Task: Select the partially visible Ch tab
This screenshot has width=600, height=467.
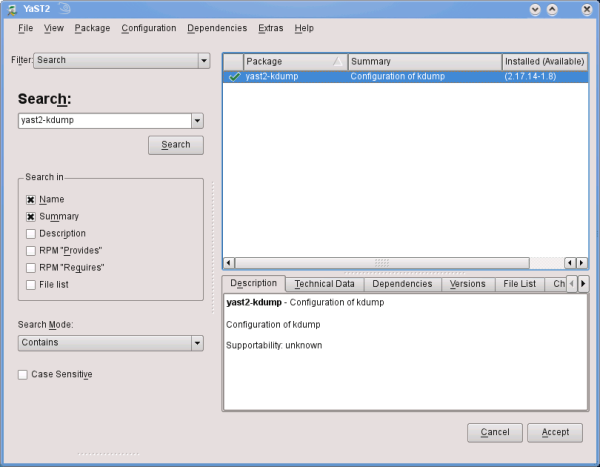Action: (556, 284)
